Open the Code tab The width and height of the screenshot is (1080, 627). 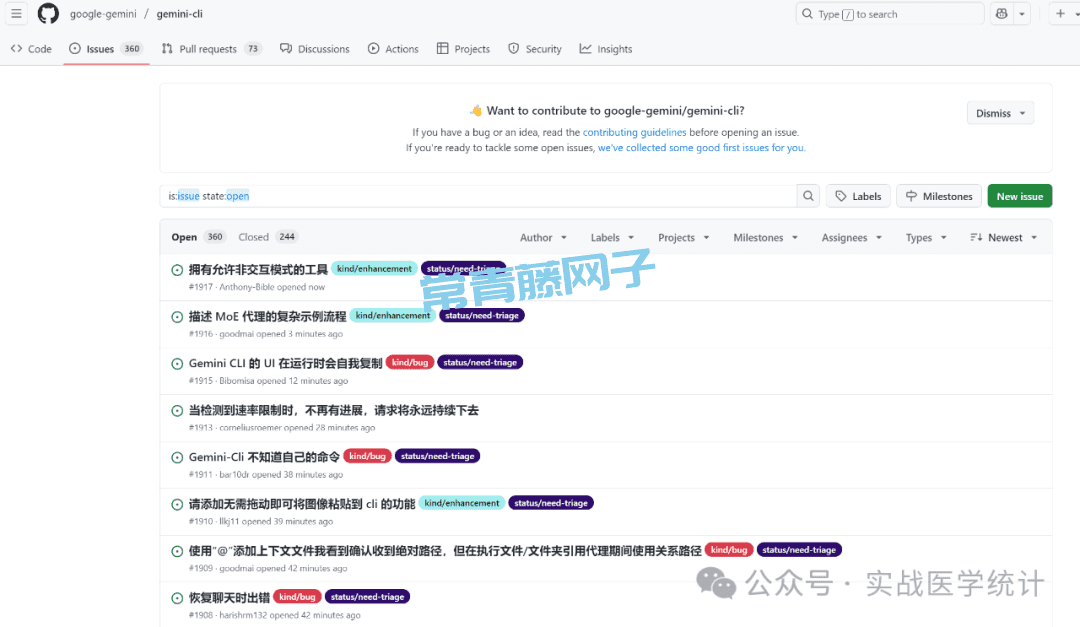pyautogui.click(x=31, y=49)
